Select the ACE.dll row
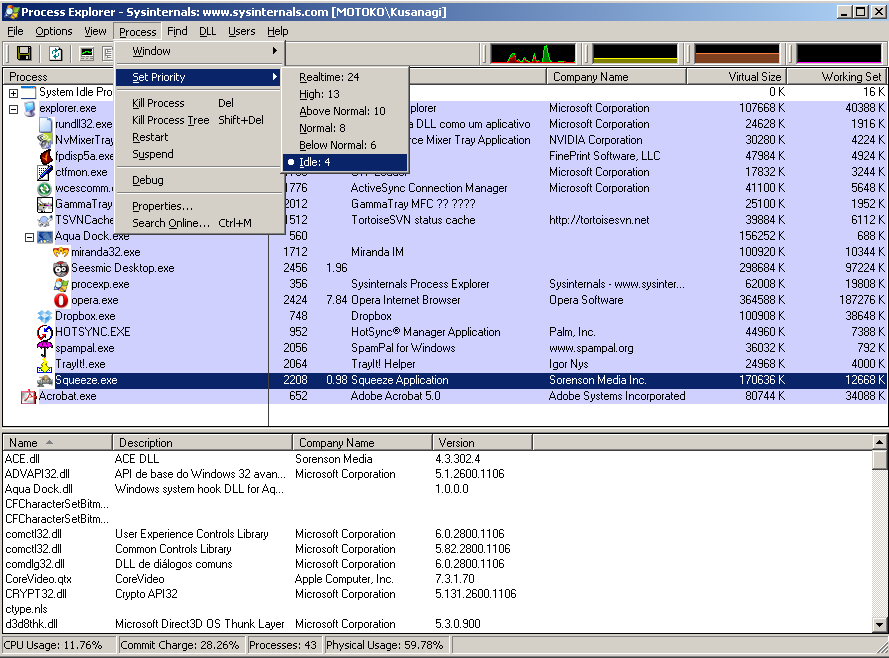Viewport: 889px width, 658px height. (437, 459)
